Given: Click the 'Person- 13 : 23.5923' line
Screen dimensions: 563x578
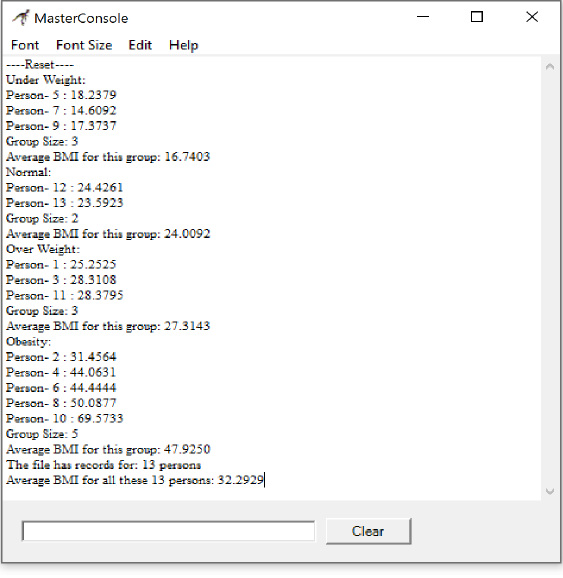Looking at the screenshot, I should (x=65, y=203).
